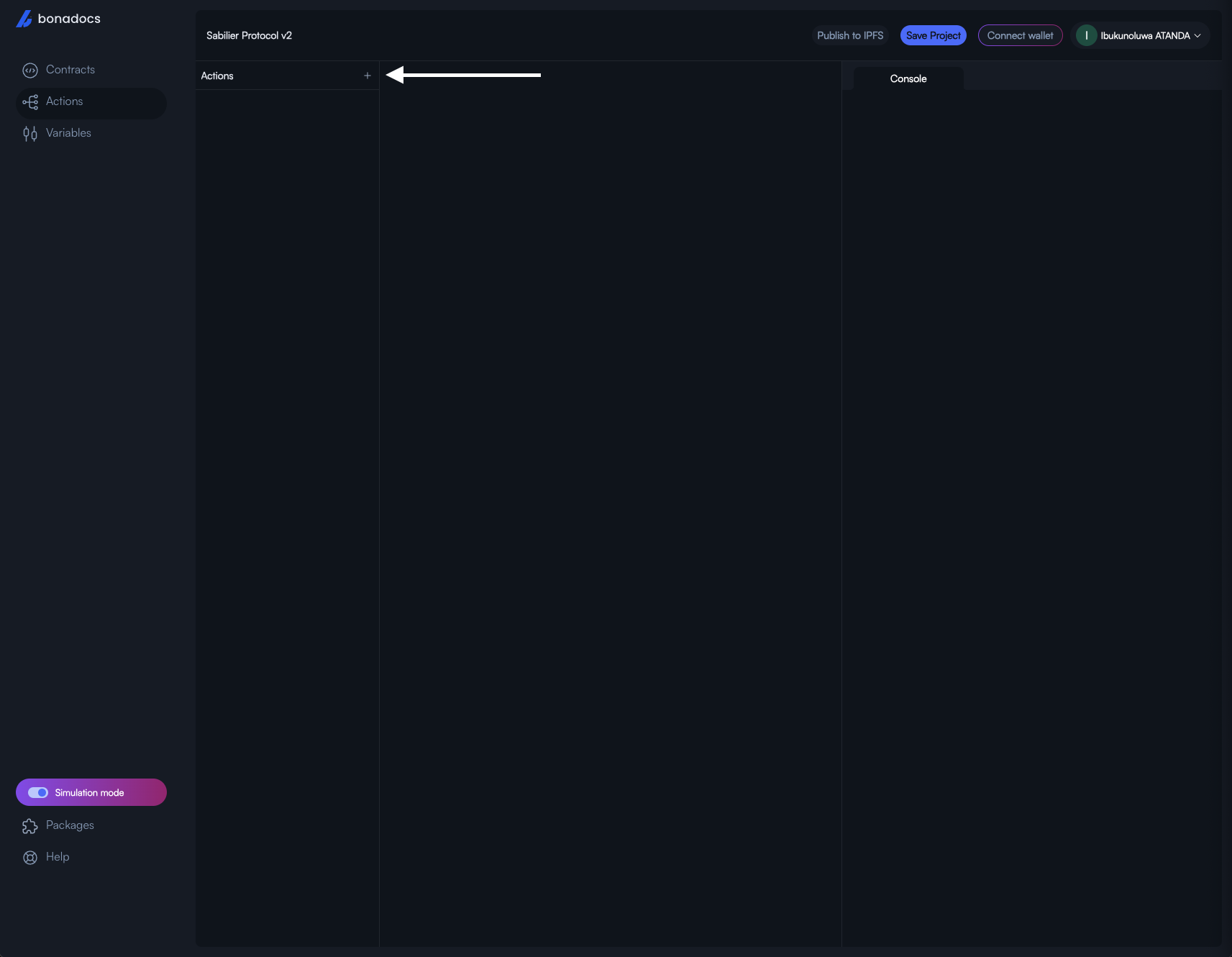Click the Save Project button
Image resolution: width=1232 pixels, height=957 pixels.
[933, 35]
